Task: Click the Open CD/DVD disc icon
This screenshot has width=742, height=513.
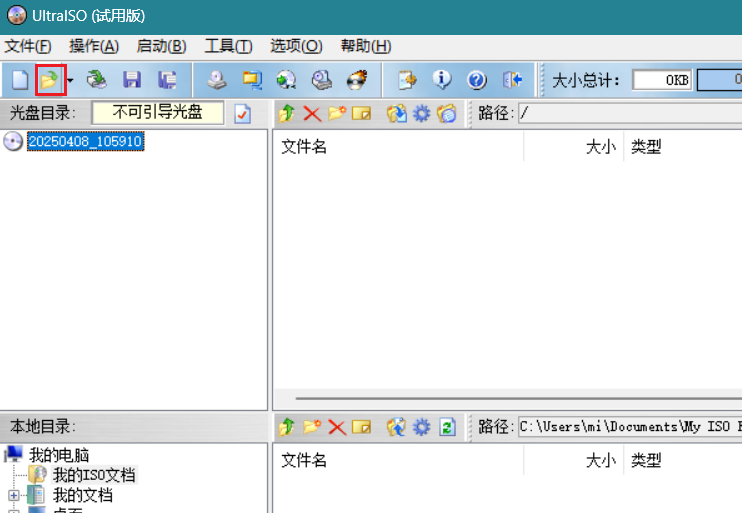Action: (97, 80)
